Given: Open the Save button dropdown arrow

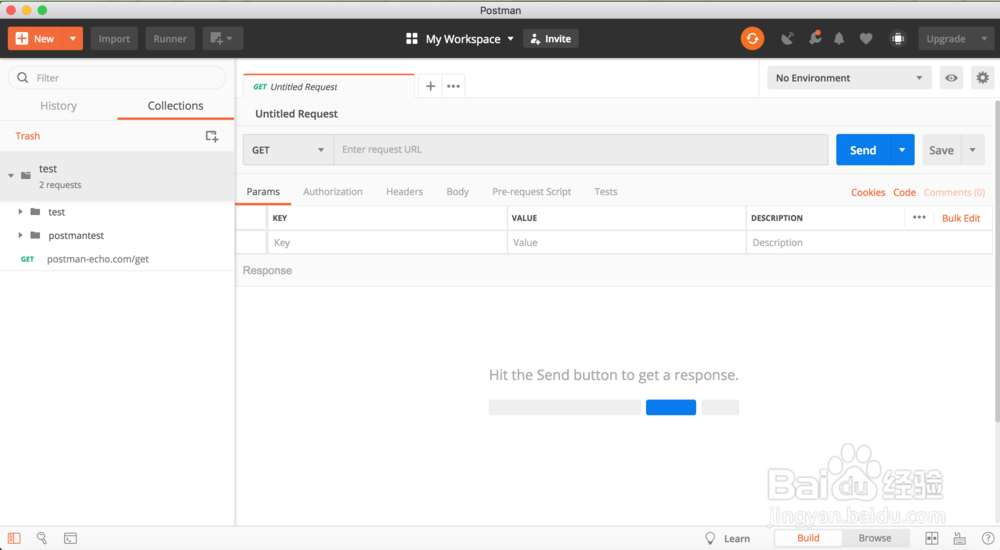Looking at the screenshot, I should click(973, 150).
